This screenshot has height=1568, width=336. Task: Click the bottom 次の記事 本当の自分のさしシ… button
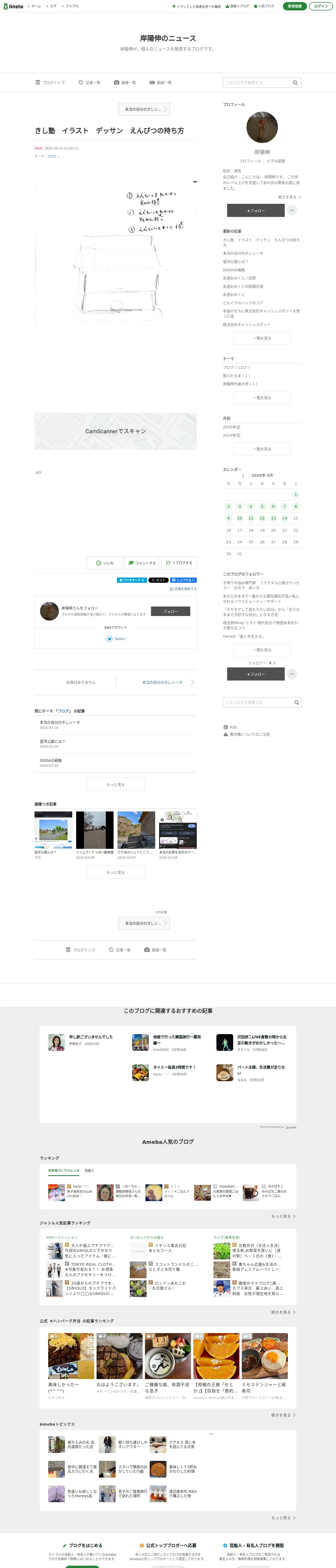click(144, 923)
